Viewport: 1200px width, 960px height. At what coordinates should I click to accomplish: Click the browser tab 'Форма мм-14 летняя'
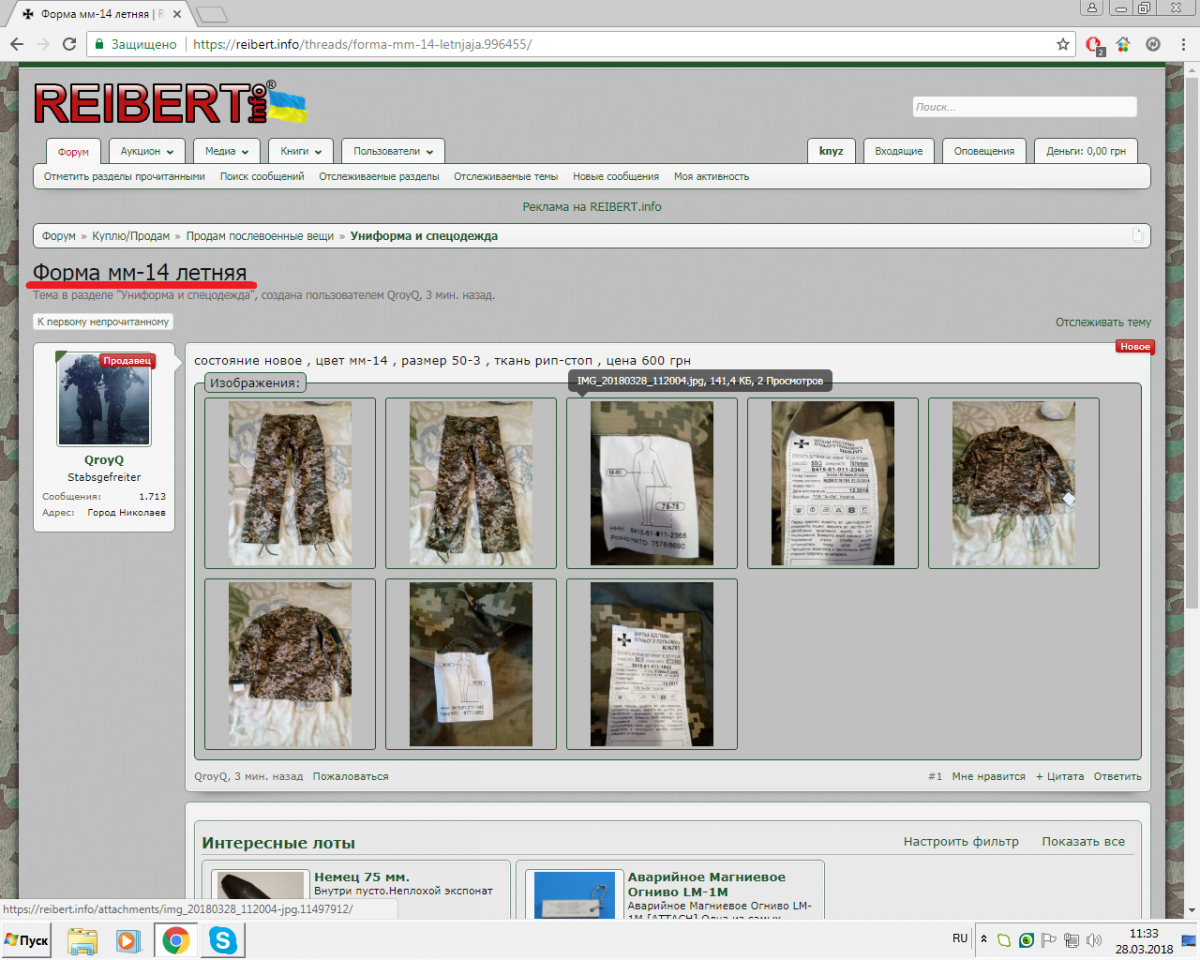pyautogui.click(x=97, y=14)
